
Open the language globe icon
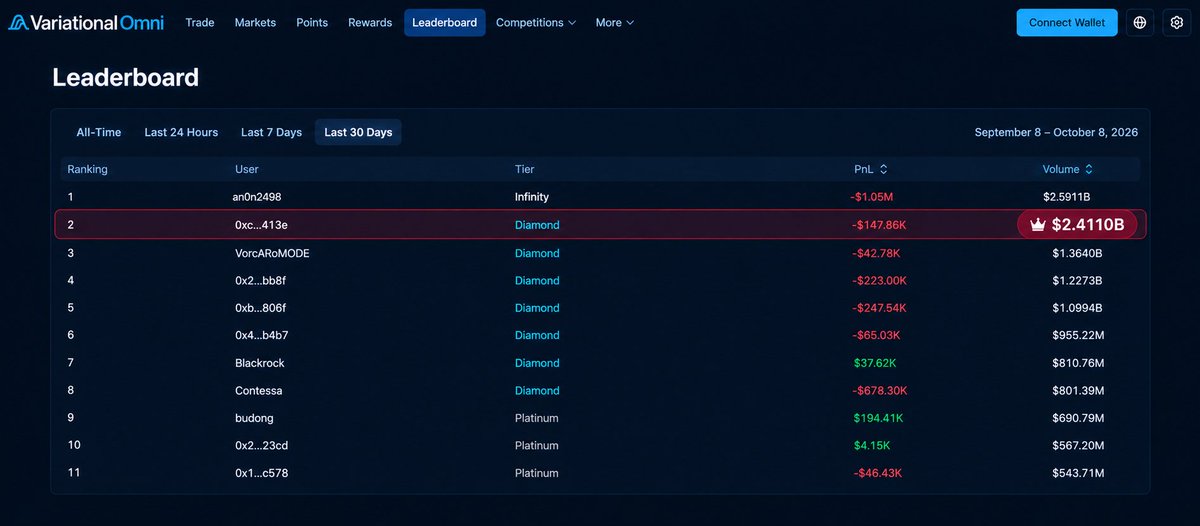1140,22
